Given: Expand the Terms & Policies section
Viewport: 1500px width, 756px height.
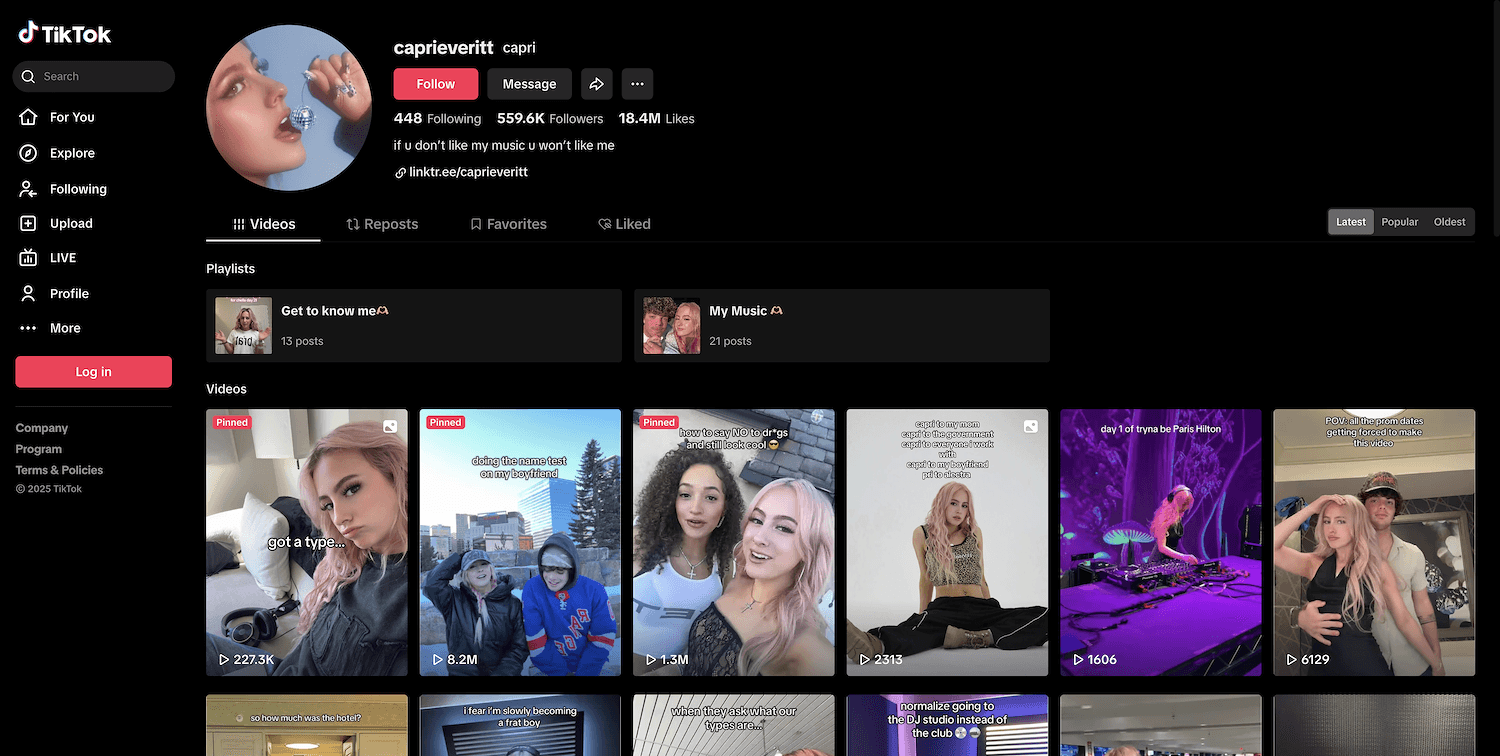Looking at the screenshot, I should [59, 470].
